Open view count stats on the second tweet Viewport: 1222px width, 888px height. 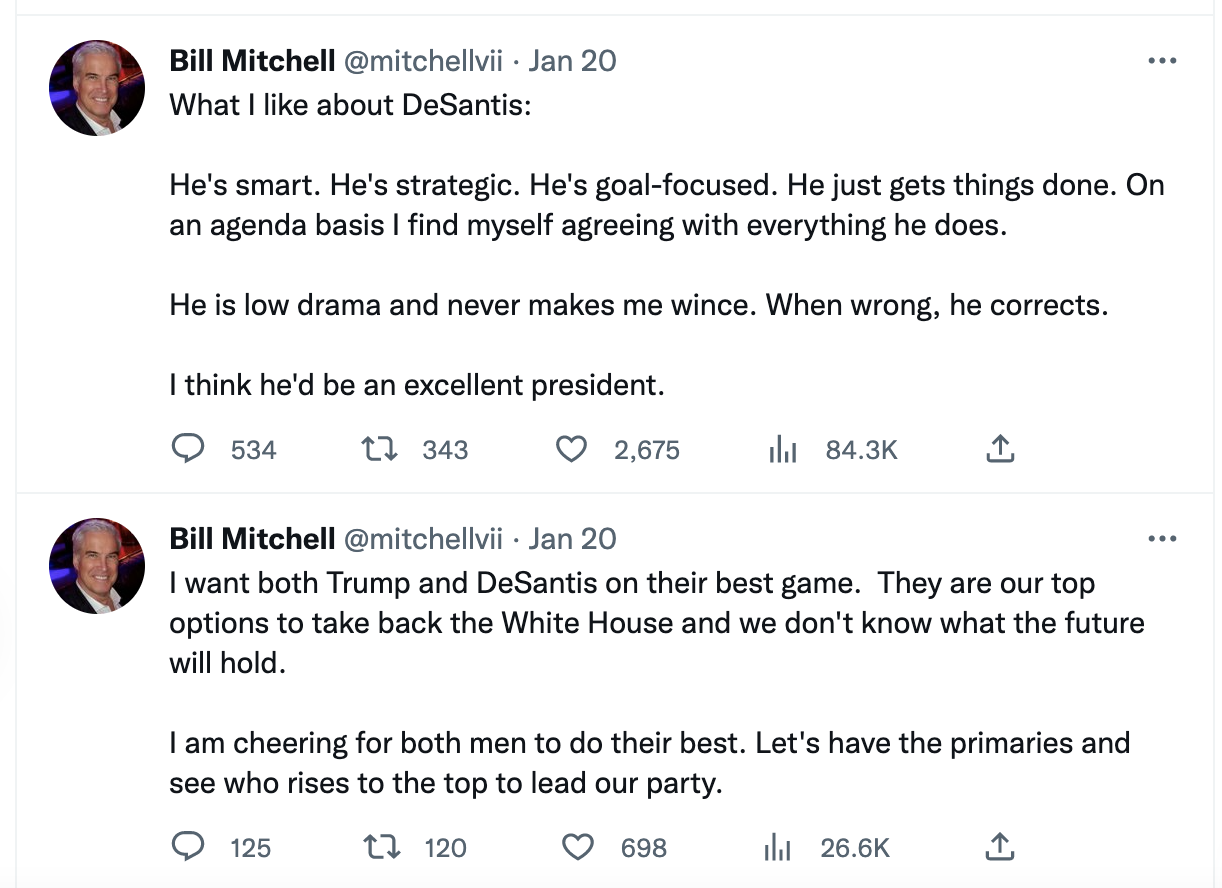coord(777,847)
